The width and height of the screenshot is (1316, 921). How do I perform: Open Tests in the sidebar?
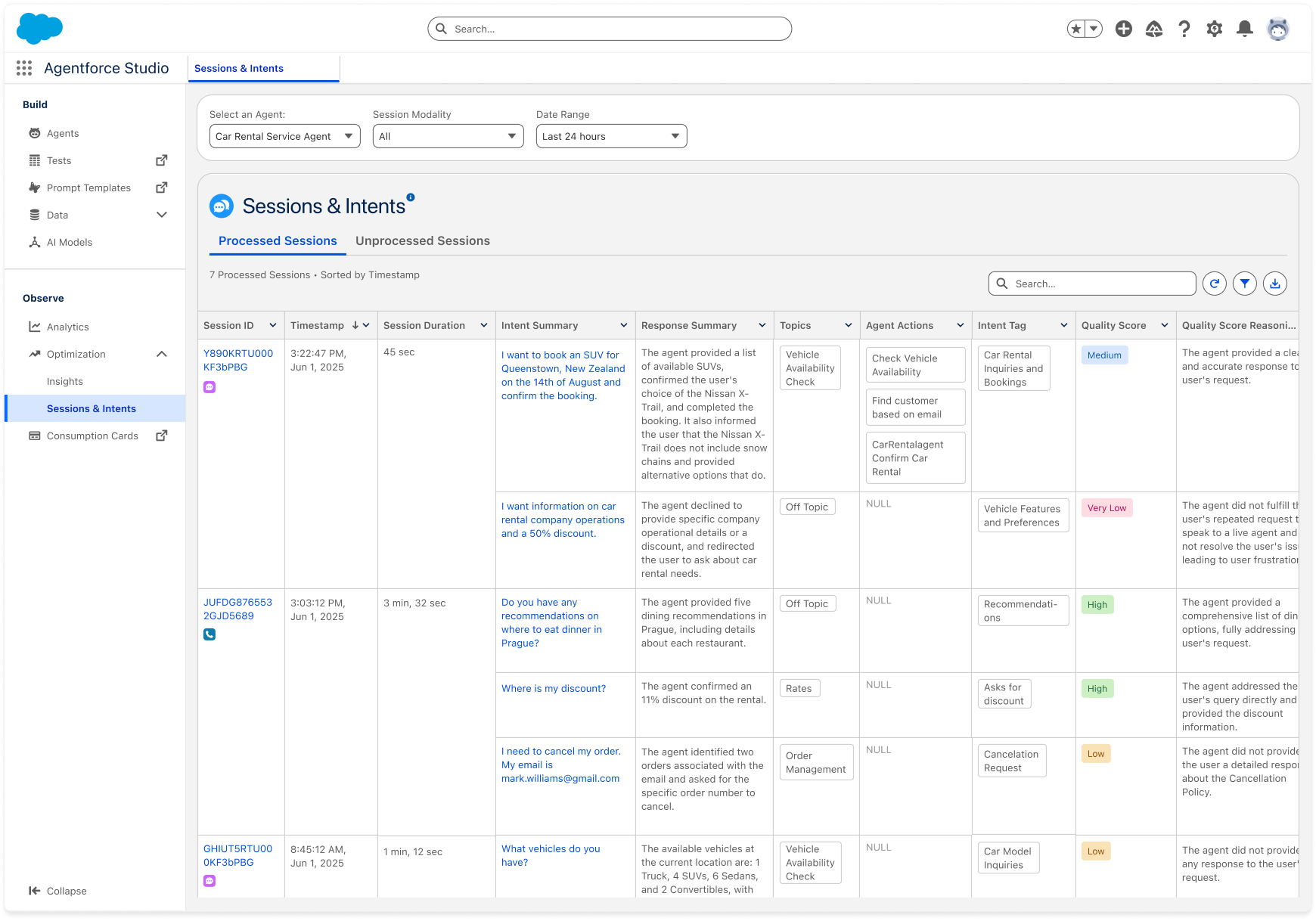point(59,160)
